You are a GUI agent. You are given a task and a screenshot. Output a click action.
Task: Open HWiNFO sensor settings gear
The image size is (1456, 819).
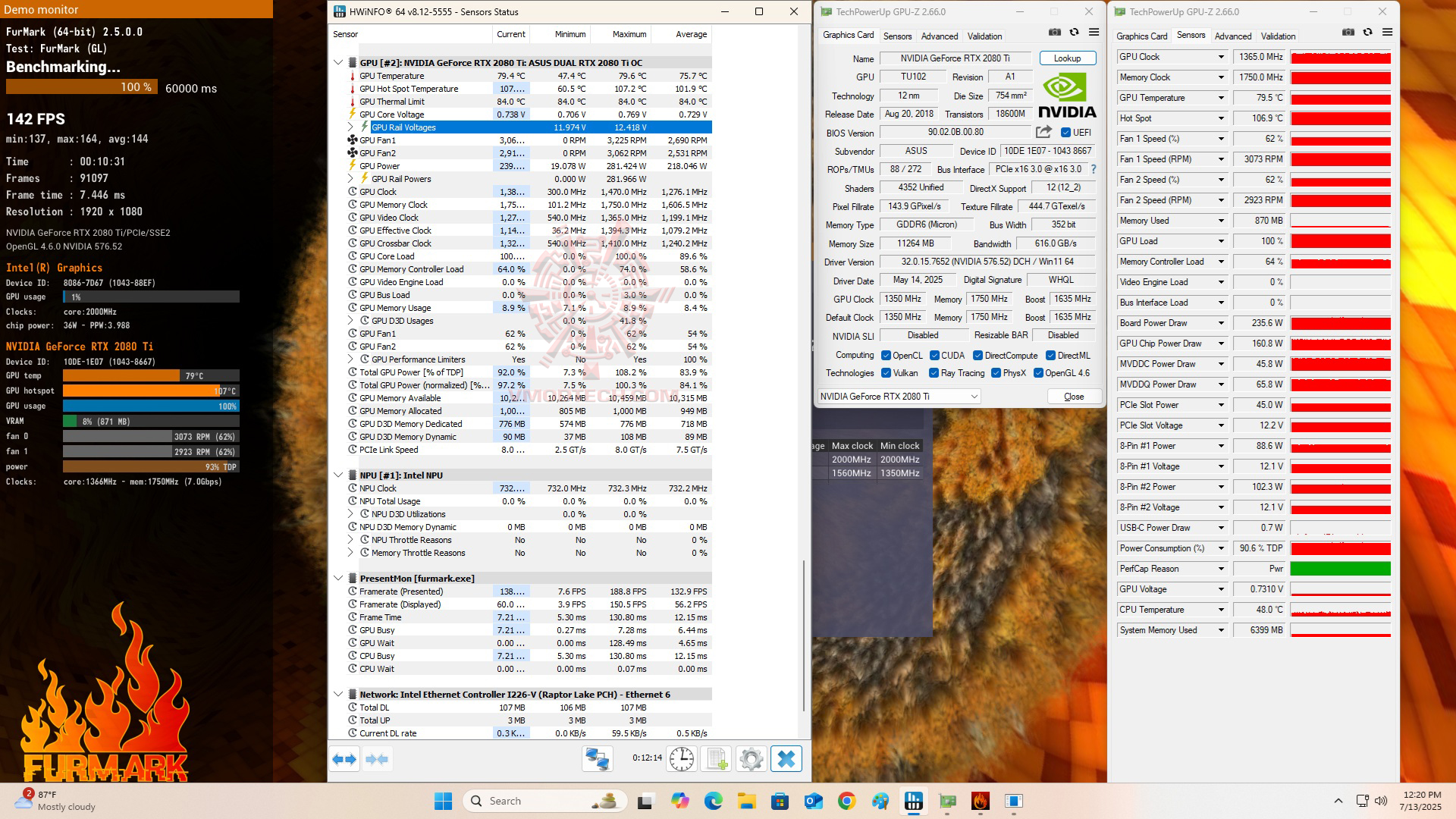pos(751,759)
